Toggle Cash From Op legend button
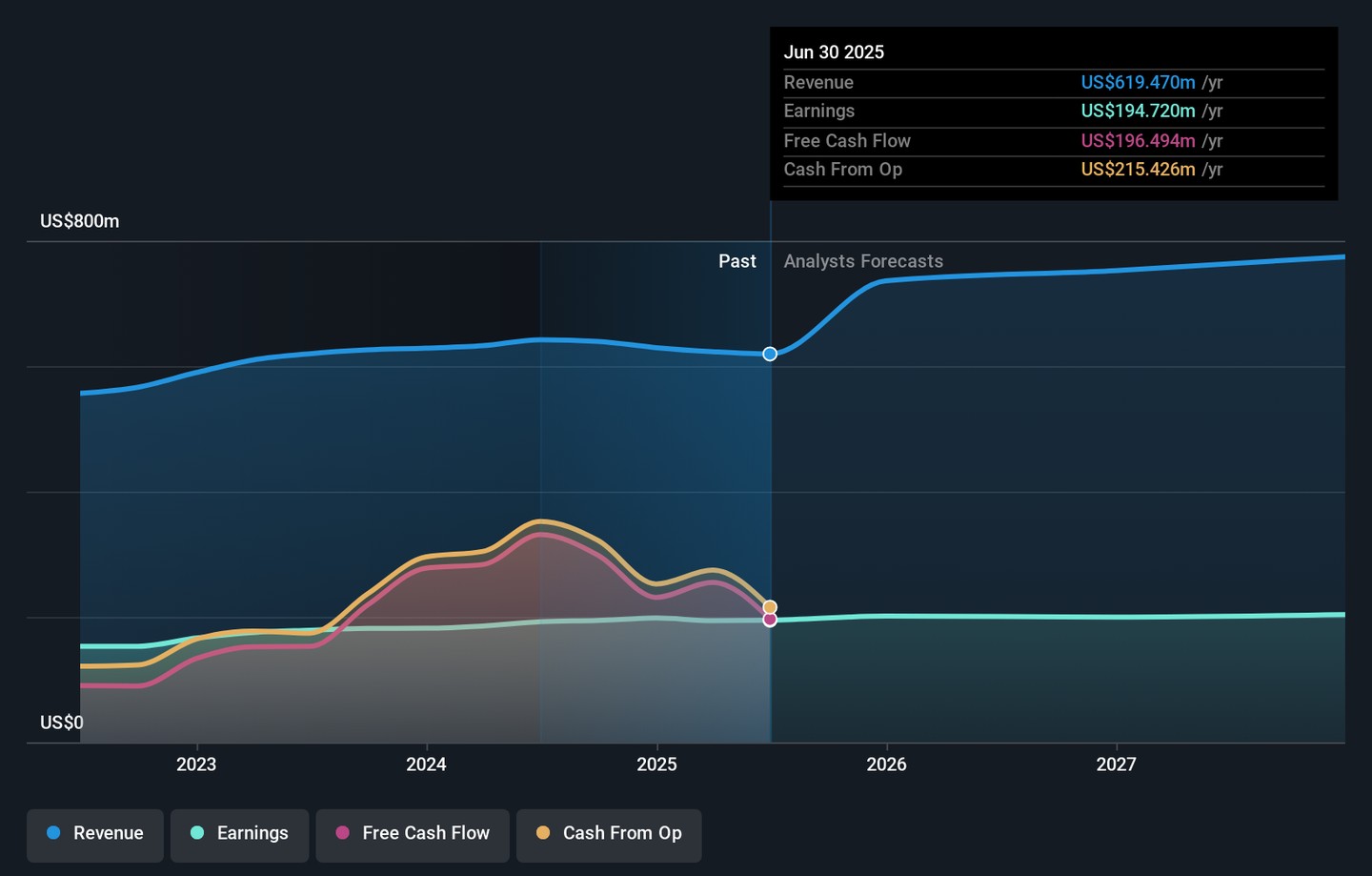Viewport: 1372px width, 876px height. pyautogui.click(x=609, y=834)
